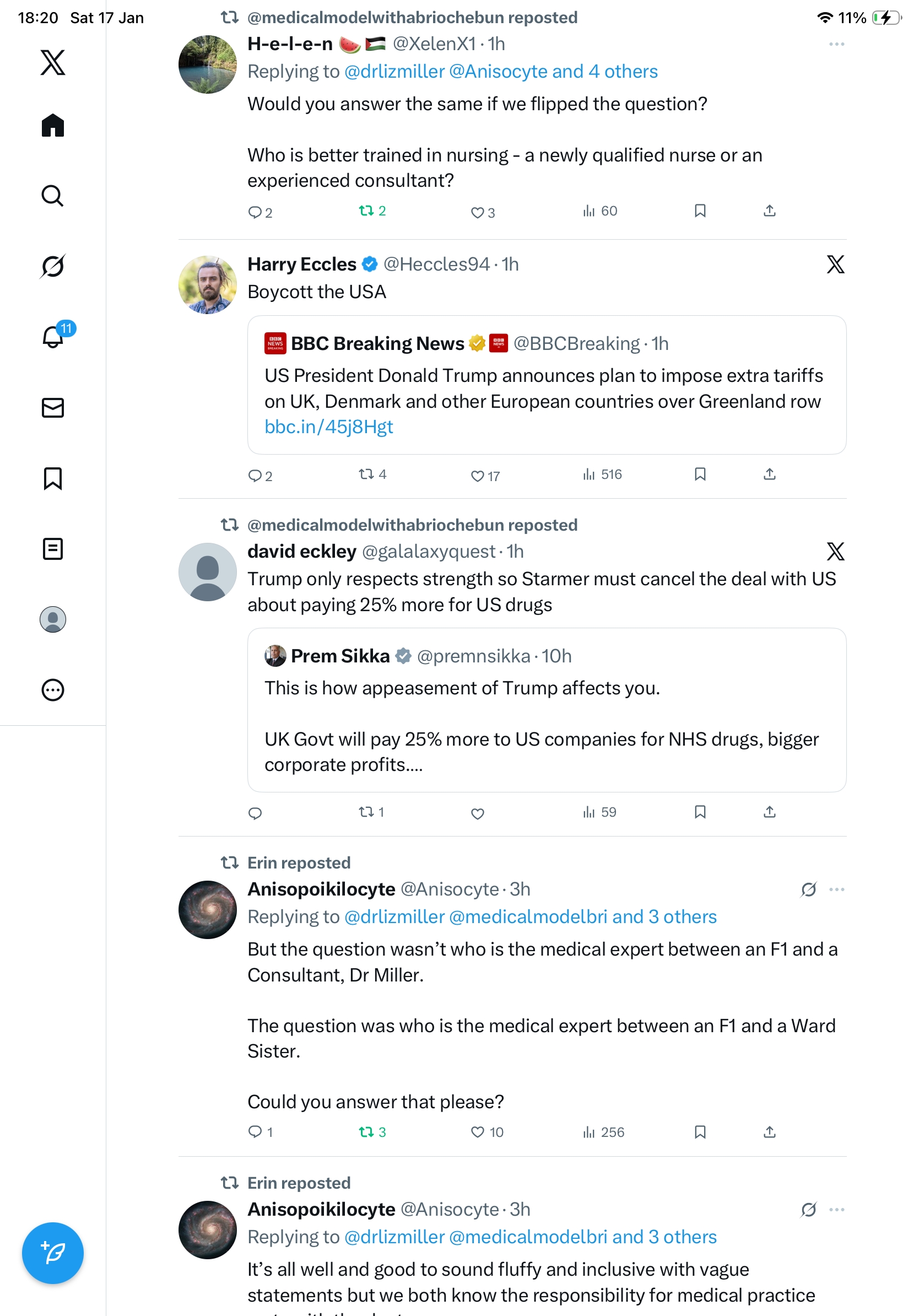Open the Grok icon in the sidebar
This screenshot has height=1316, width=919.
click(x=53, y=266)
